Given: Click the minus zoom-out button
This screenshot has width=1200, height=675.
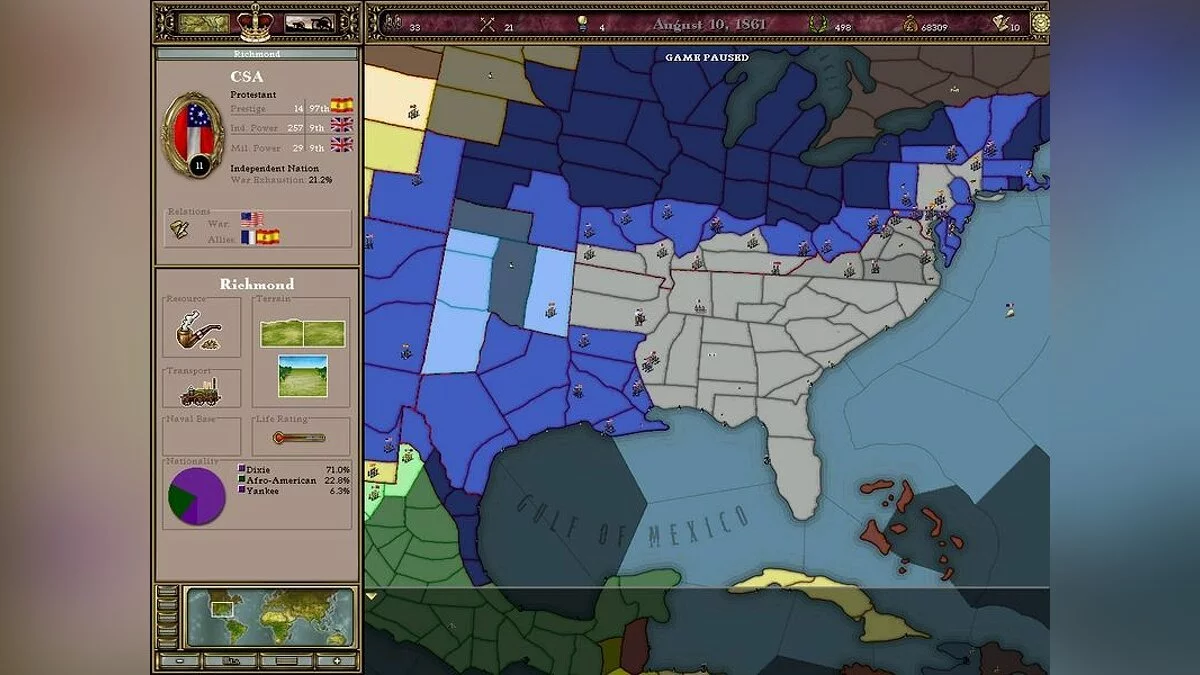Looking at the screenshot, I should (x=180, y=660).
